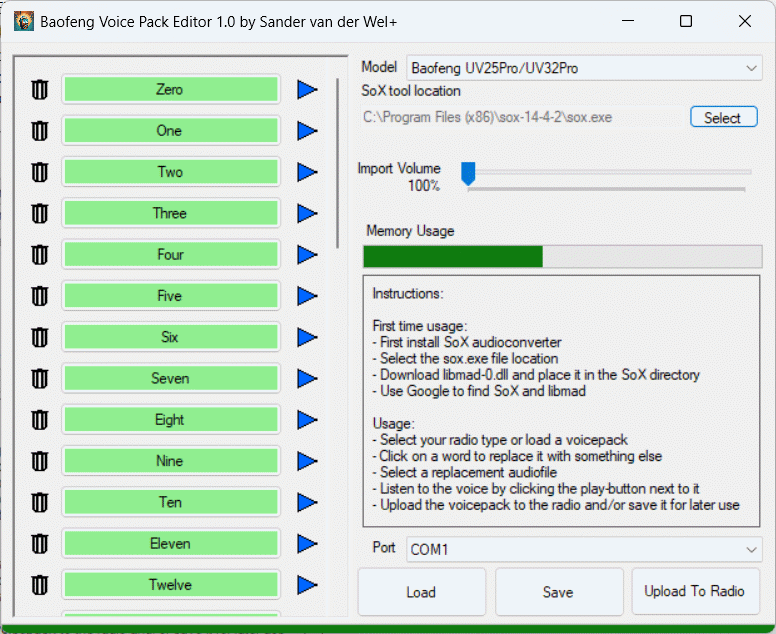776x634 pixels.
Task: Play the voice clip for Zero
Action: pyautogui.click(x=307, y=90)
